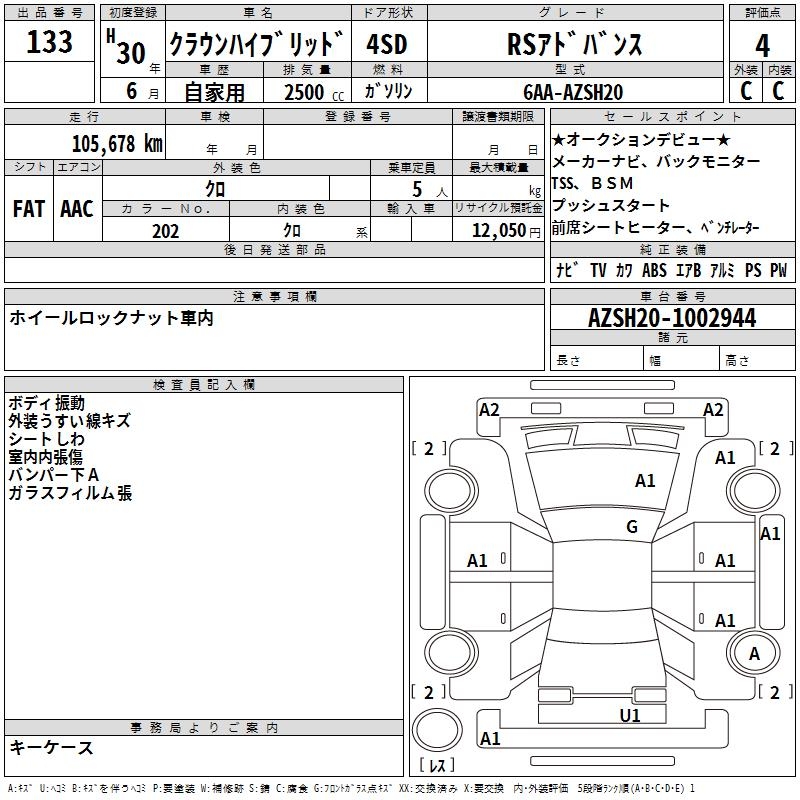
Task: Click the G mark on the windshield
Action: tap(631, 527)
